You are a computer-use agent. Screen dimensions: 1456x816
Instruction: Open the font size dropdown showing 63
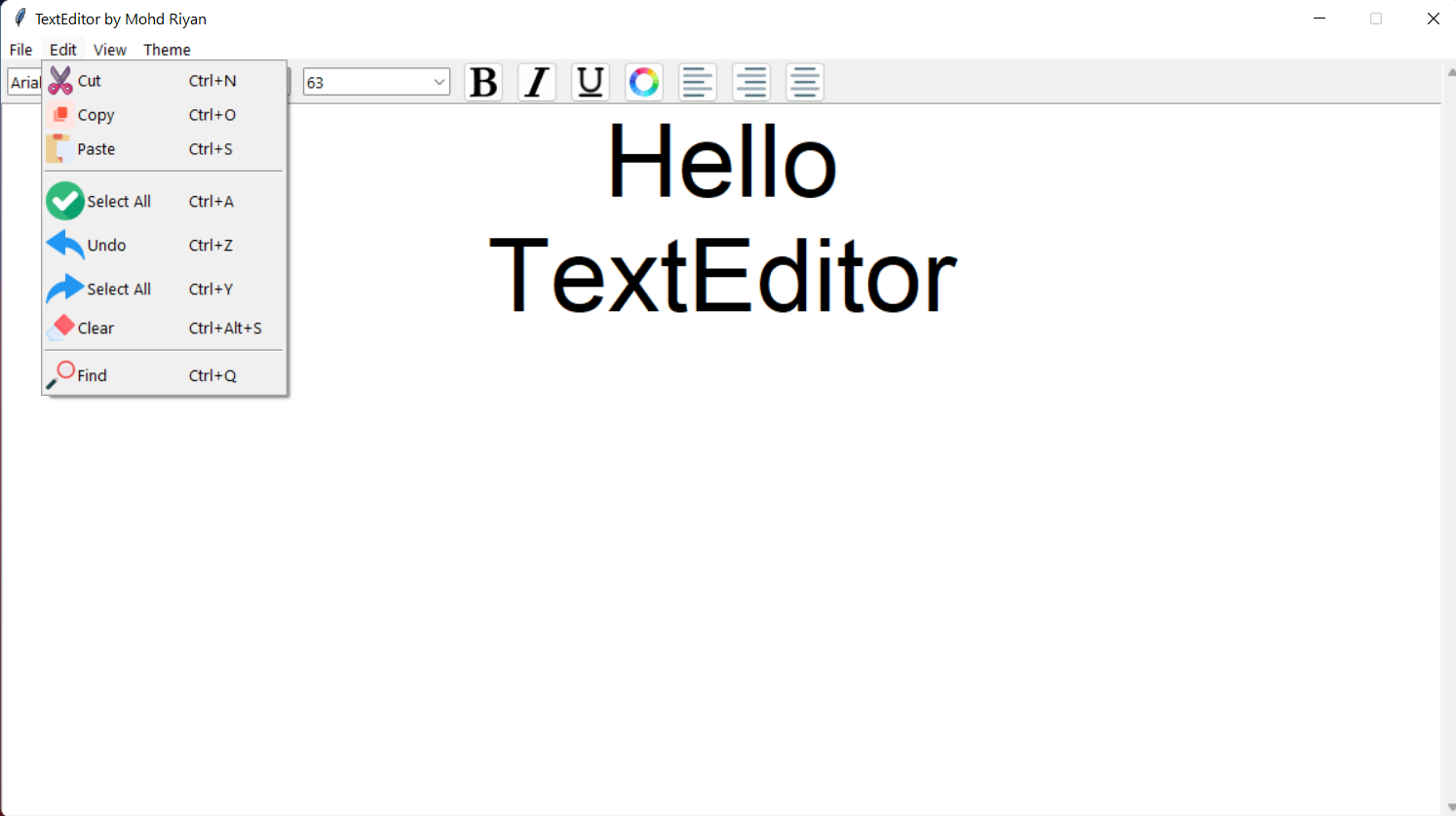coord(376,82)
